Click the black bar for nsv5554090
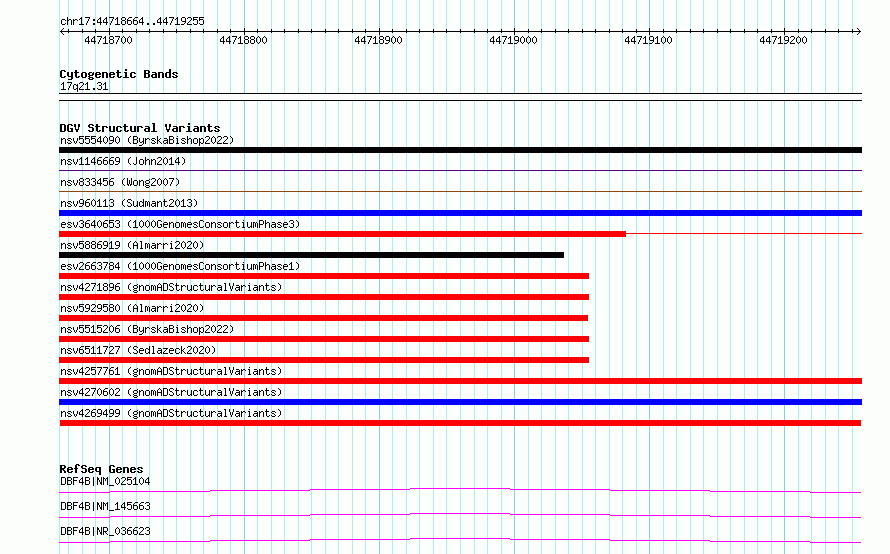Image resolution: width=890 pixels, height=554 pixels. (x=460, y=150)
